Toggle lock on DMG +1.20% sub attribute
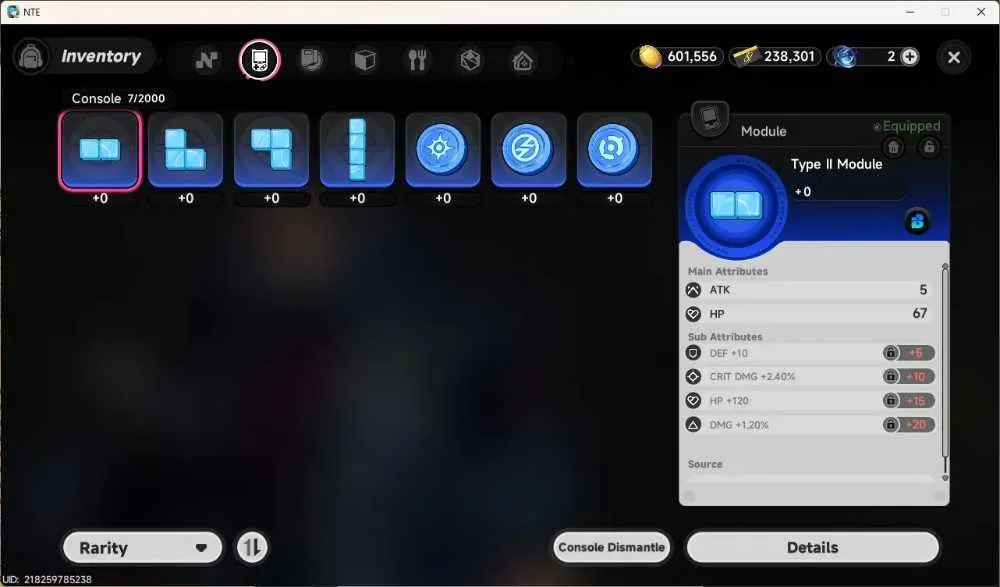The image size is (1000, 587). [x=890, y=424]
